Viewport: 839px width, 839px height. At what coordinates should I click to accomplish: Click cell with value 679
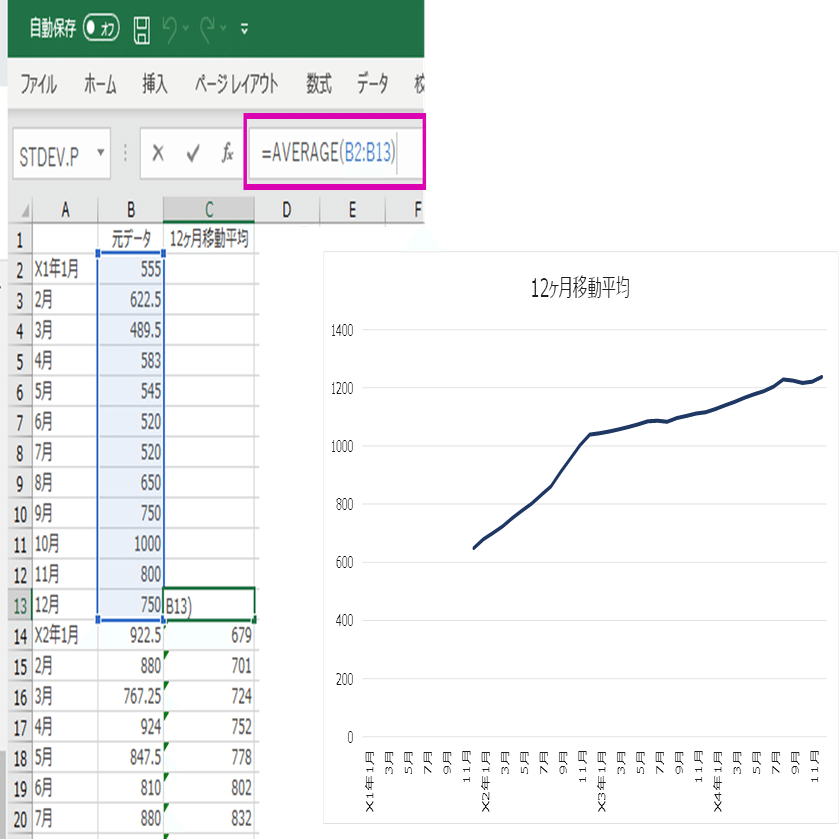click(209, 635)
